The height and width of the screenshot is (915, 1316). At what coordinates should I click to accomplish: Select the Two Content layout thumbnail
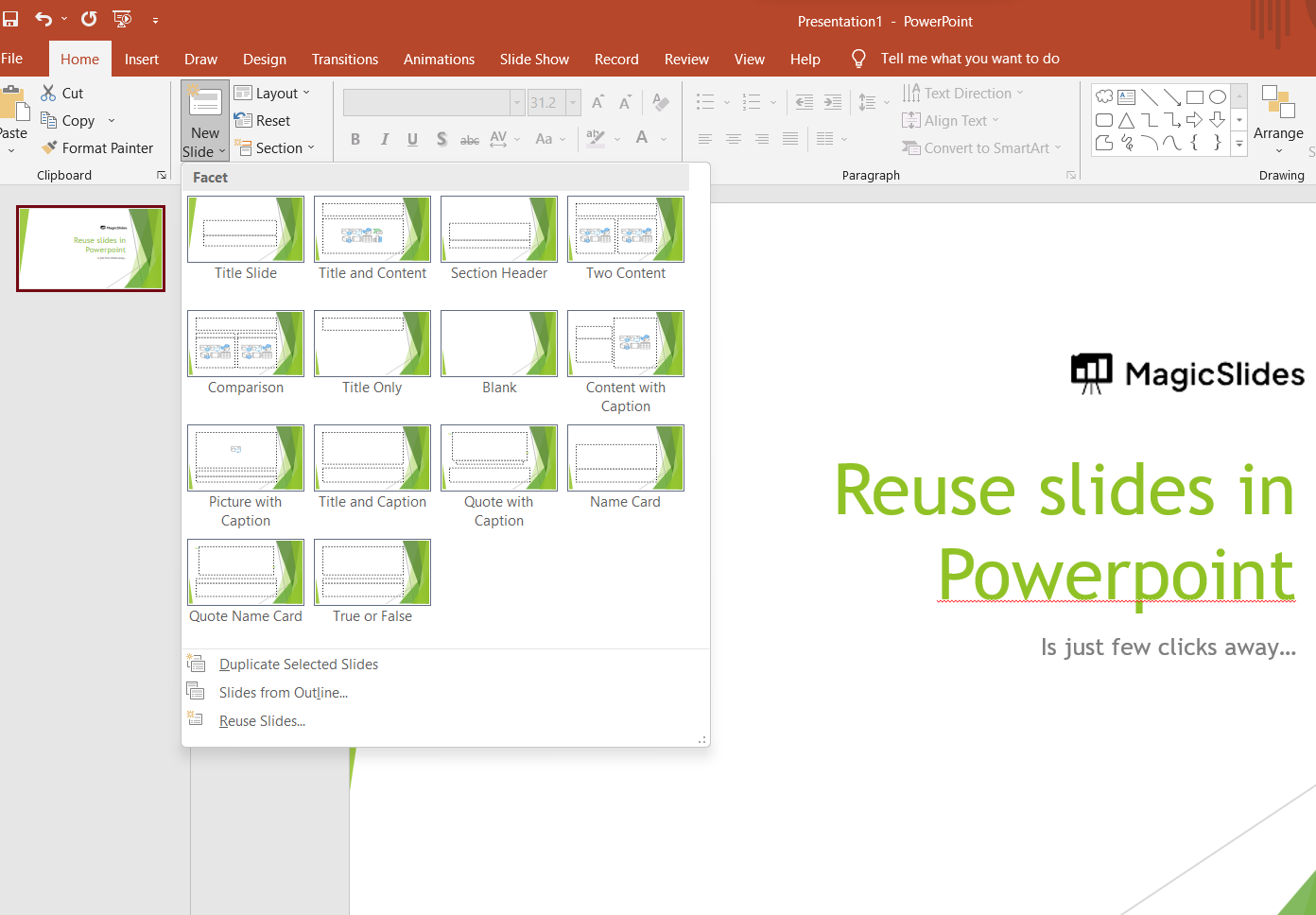tap(625, 230)
